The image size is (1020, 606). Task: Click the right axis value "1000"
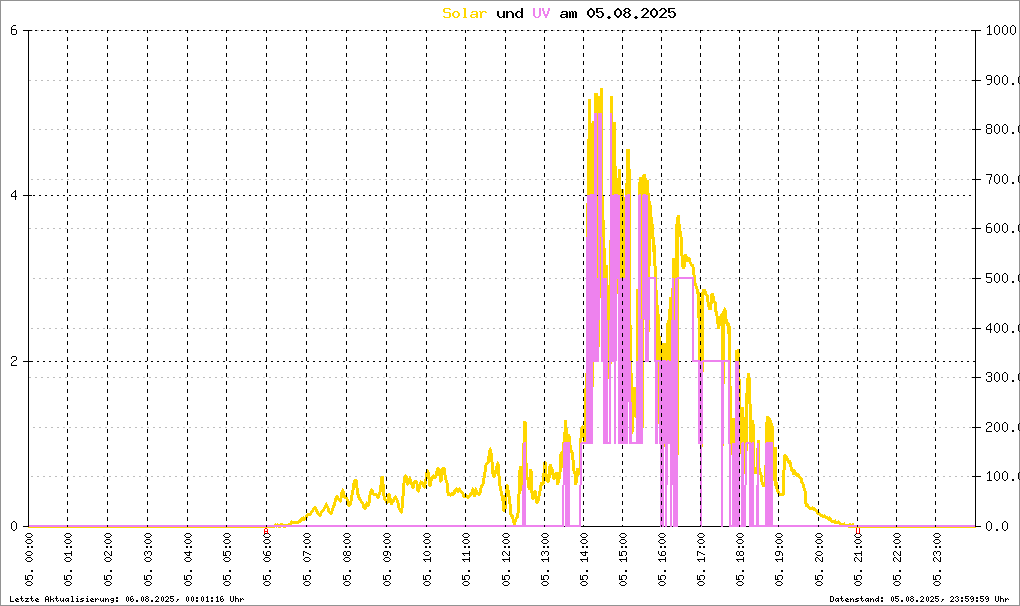click(1002, 30)
